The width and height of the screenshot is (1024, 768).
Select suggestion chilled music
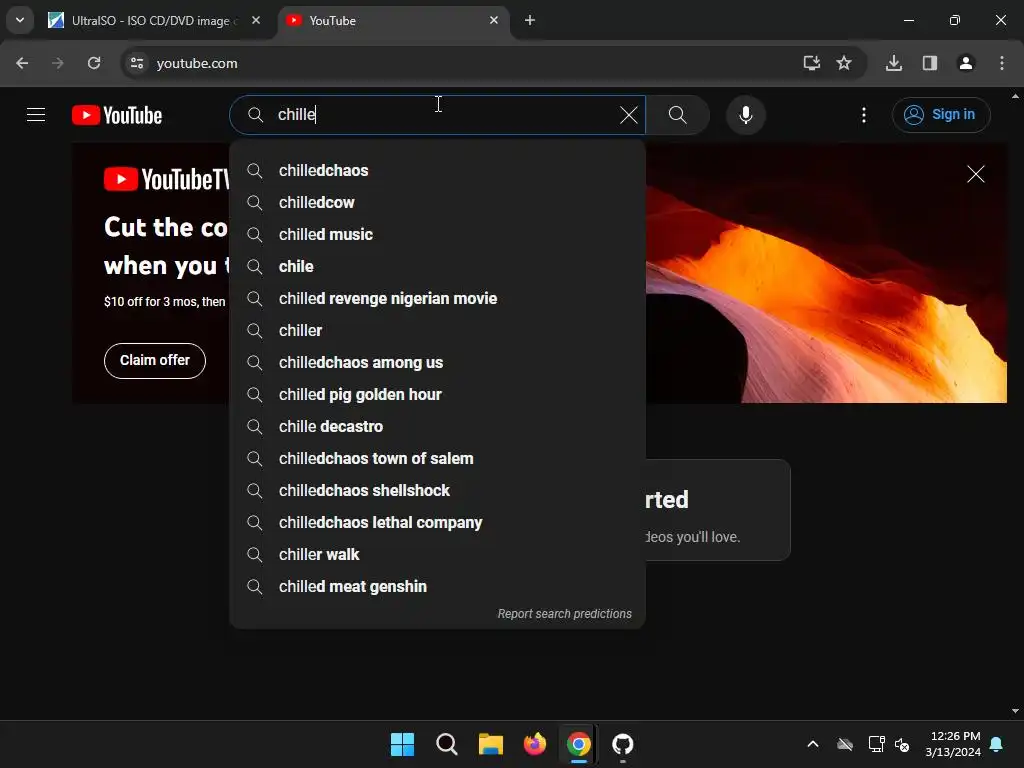click(438, 234)
